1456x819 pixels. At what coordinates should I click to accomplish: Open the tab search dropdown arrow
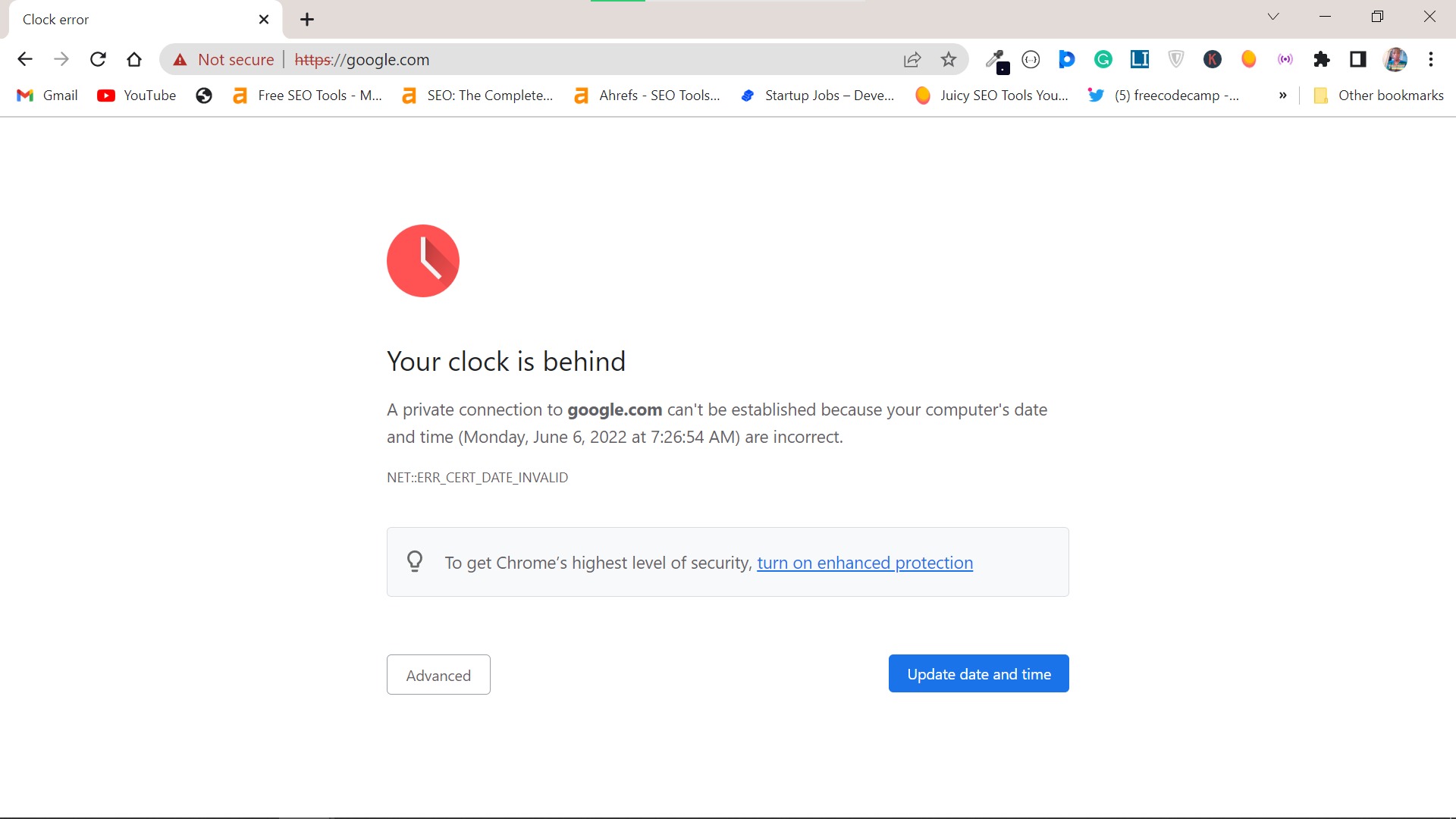click(1273, 17)
